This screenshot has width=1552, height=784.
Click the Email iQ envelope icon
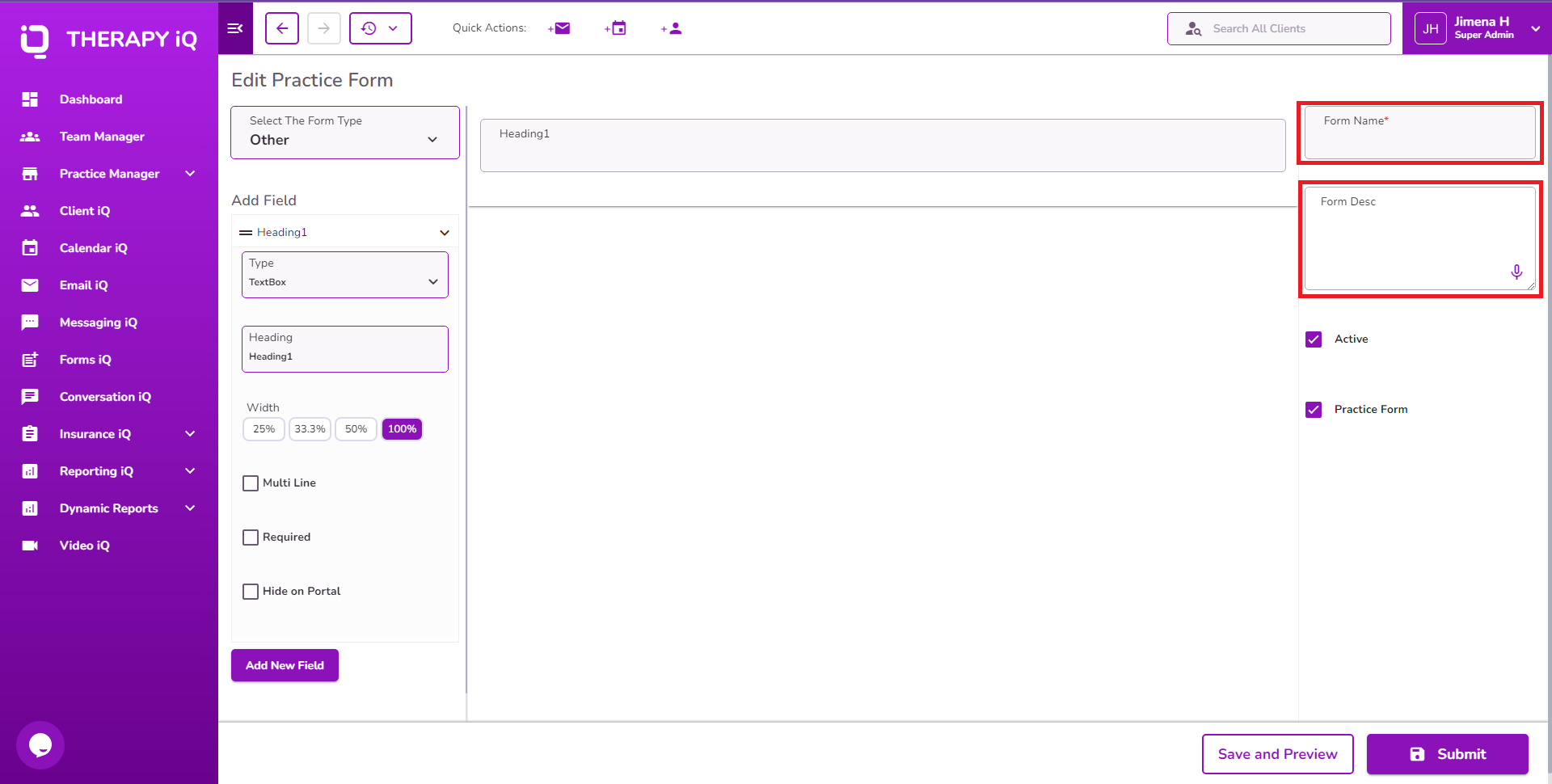click(x=30, y=285)
